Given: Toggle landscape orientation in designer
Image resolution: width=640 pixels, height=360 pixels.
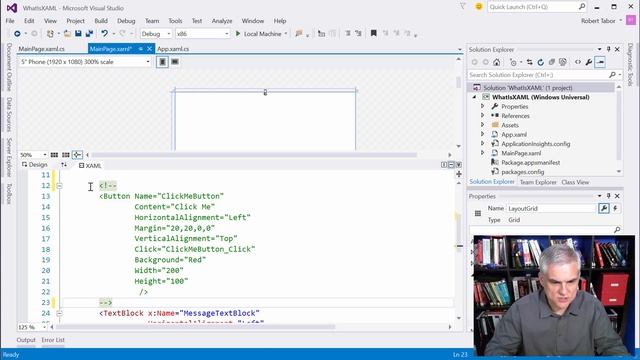Looking at the screenshot, I should pos(175,62).
